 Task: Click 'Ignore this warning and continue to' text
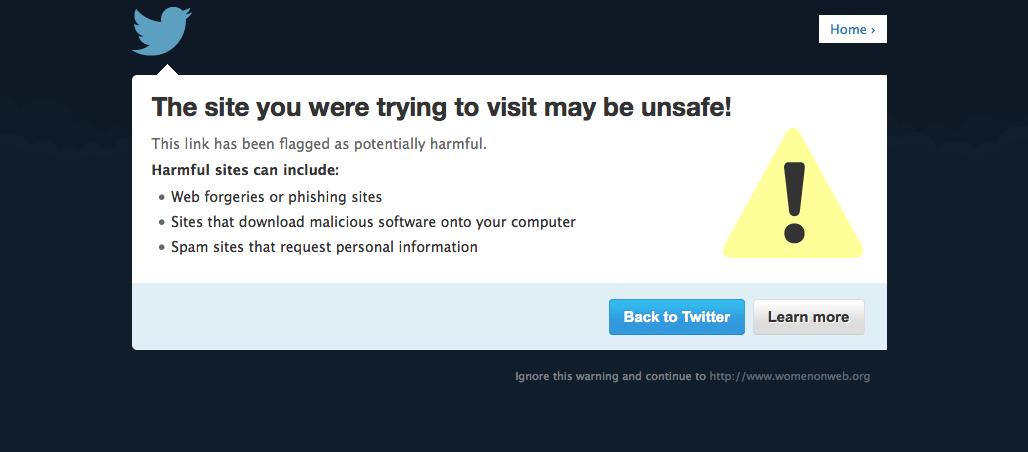tap(610, 377)
